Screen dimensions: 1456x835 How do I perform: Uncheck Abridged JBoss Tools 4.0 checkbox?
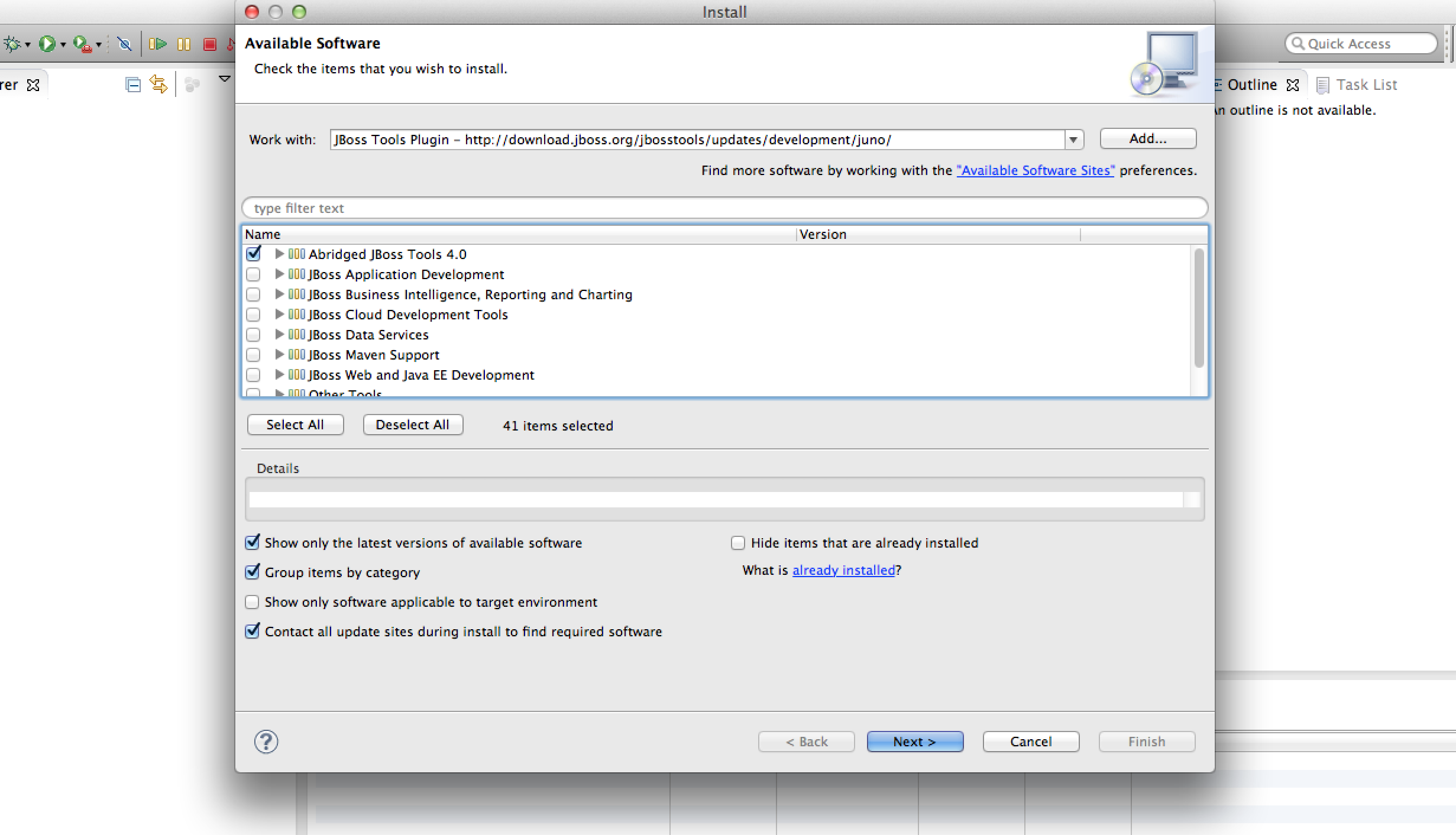pos(254,254)
